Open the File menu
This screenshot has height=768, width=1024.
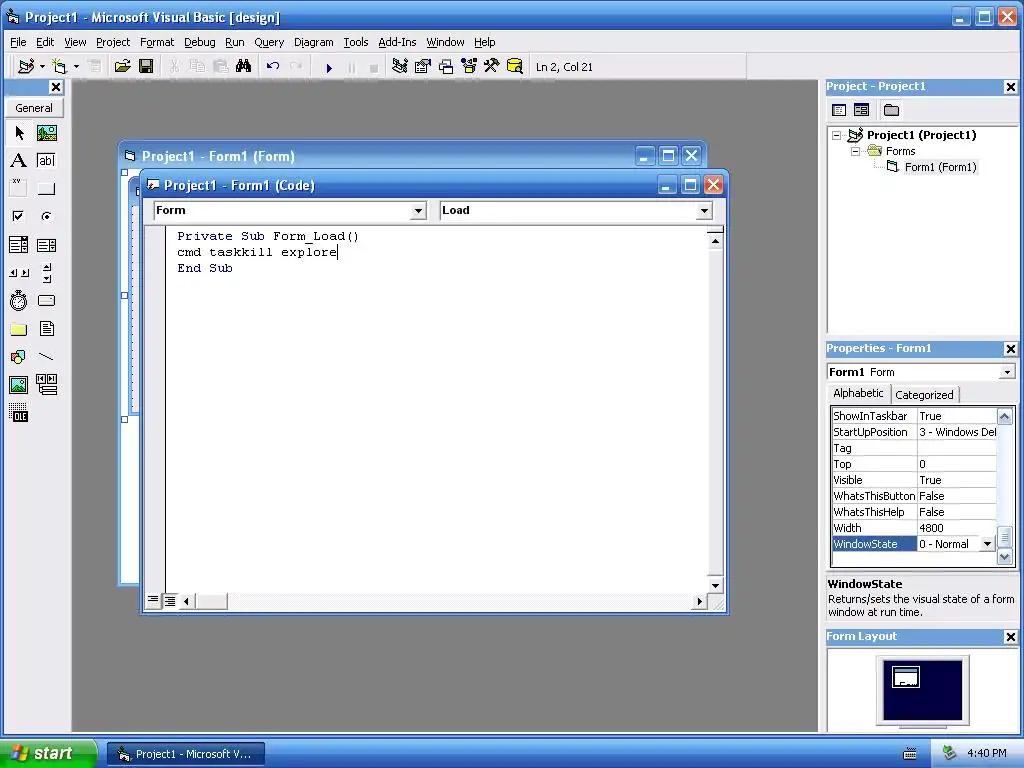coord(18,42)
